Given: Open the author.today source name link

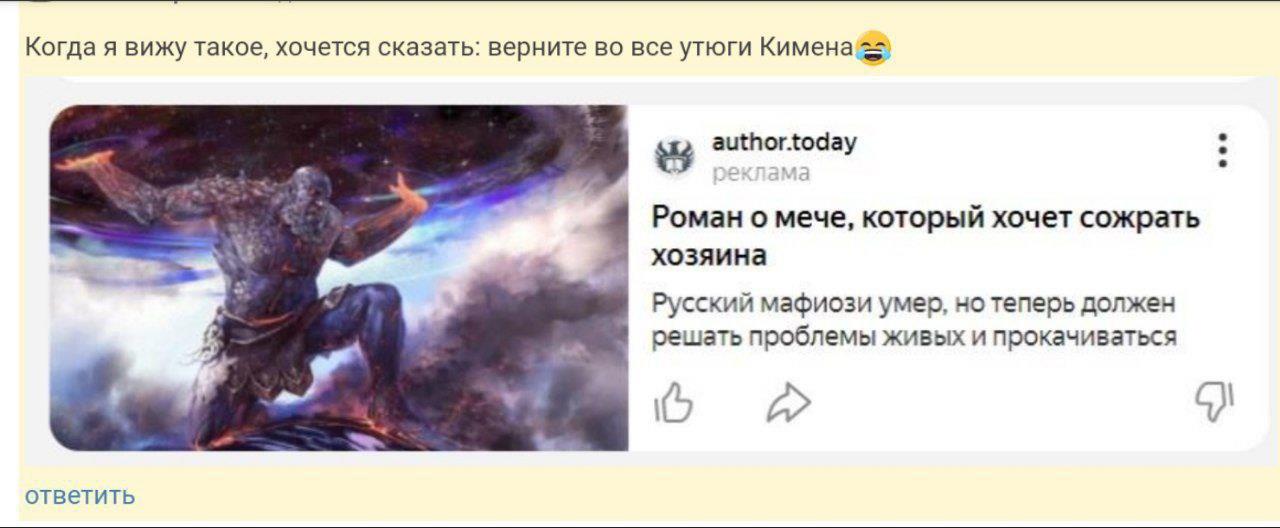Looking at the screenshot, I should tap(783, 143).
